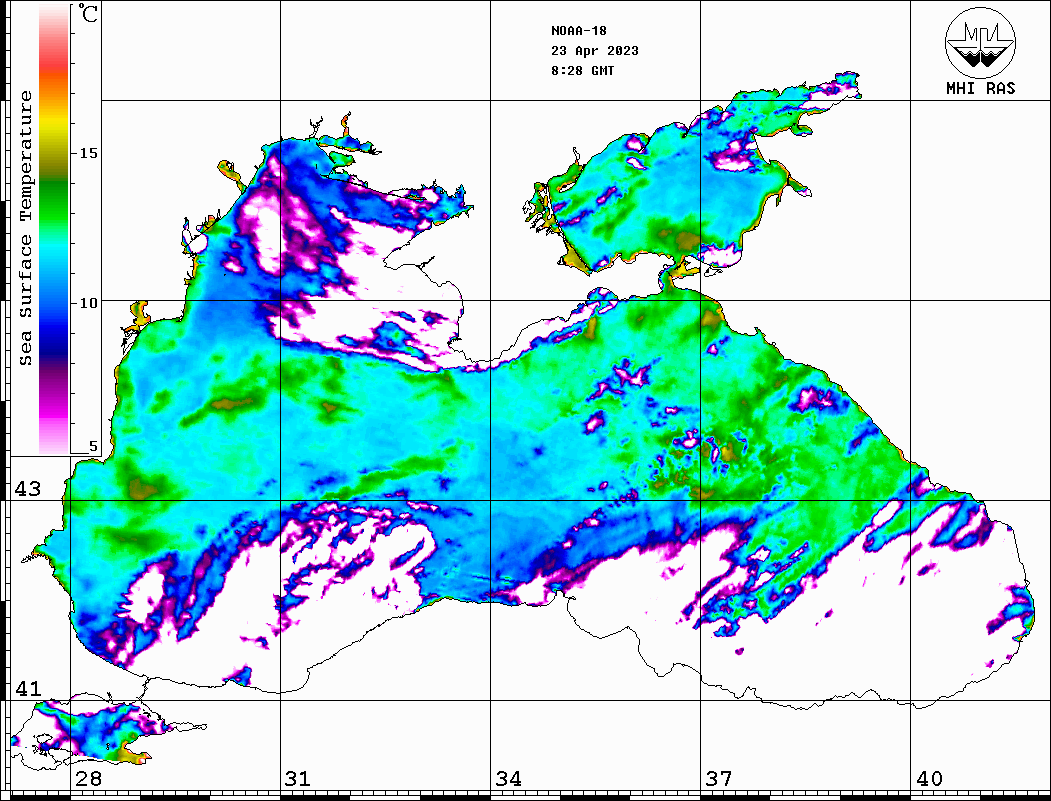Click the MHI RAS caption text
Image resolution: width=1051 pixels, height=801 pixels.
pyautogui.click(x=980, y=88)
